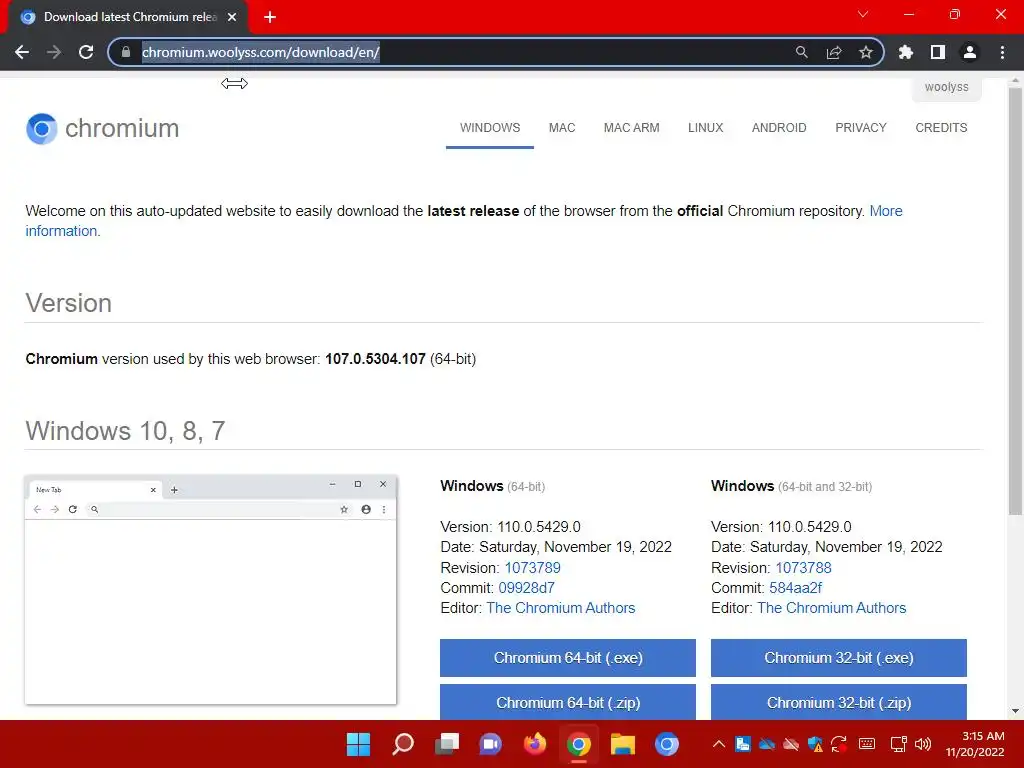Switch to the ANDROID tab
Screen dimensions: 1024x768
779,128
